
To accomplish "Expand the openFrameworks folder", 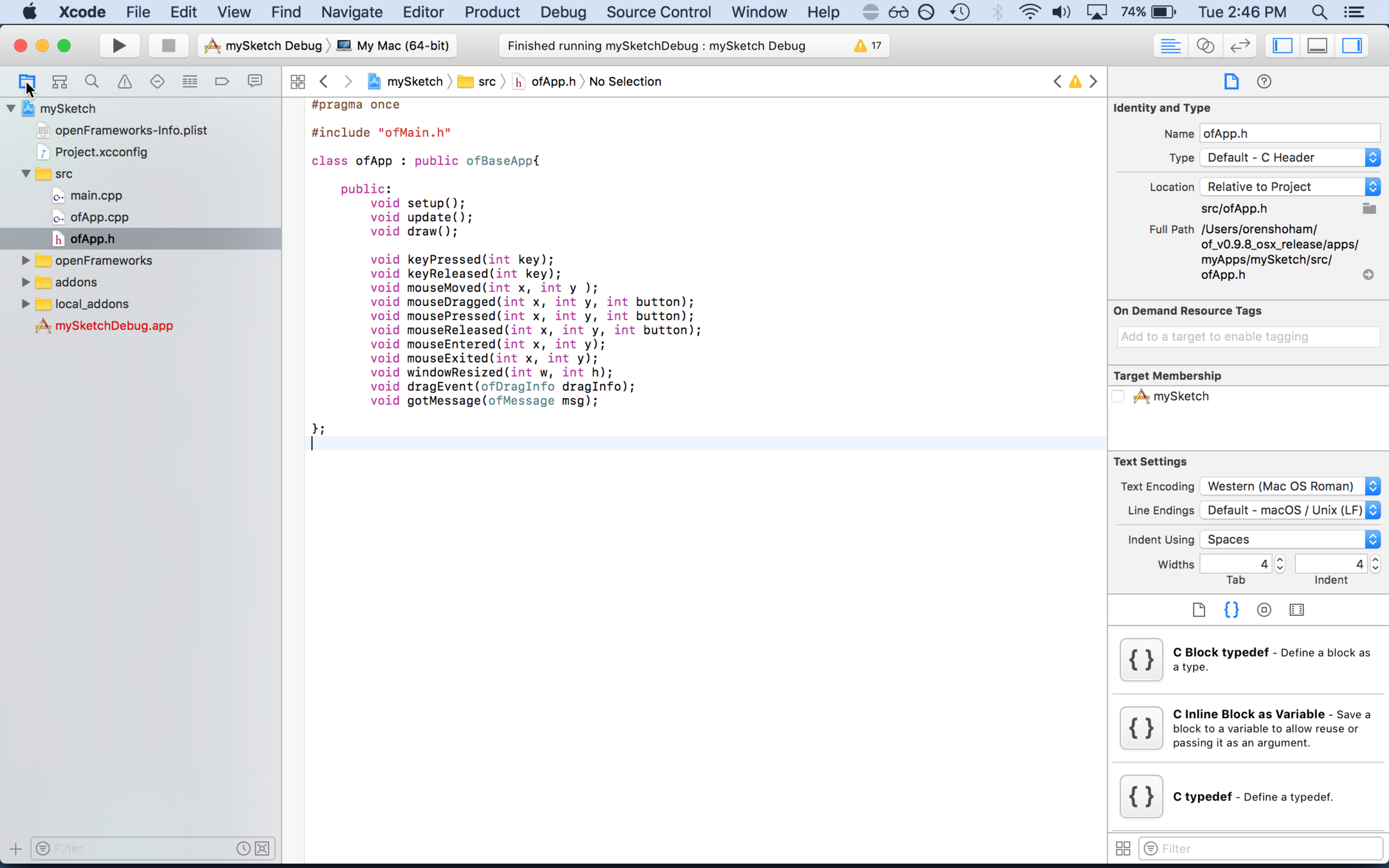I will 26,260.
